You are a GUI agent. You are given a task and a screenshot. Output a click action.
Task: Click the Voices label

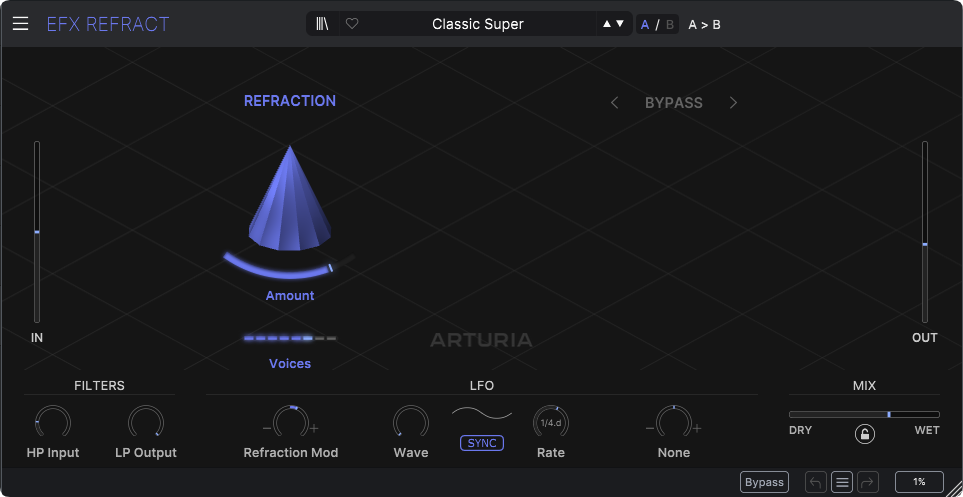pyautogui.click(x=290, y=364)
